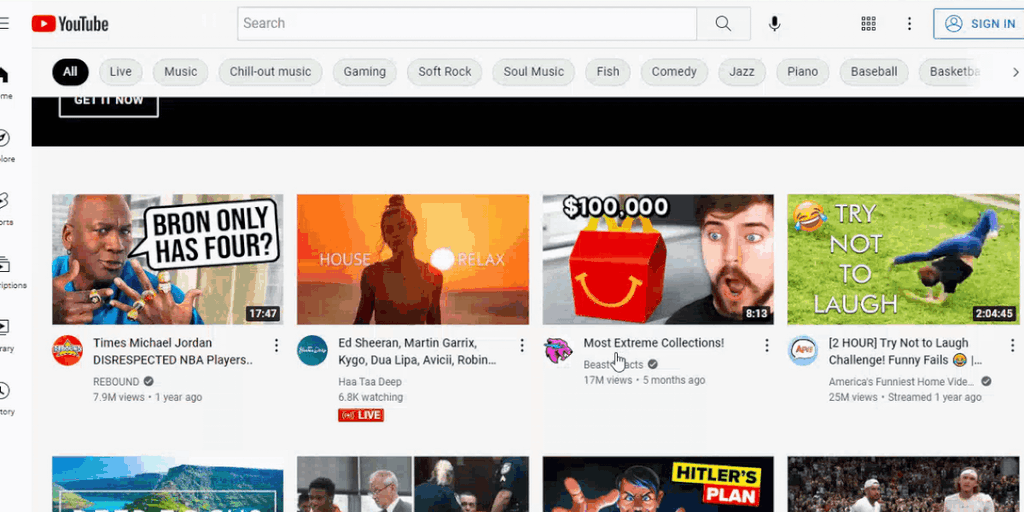Select the Music category chip

(x=180, y=72)
